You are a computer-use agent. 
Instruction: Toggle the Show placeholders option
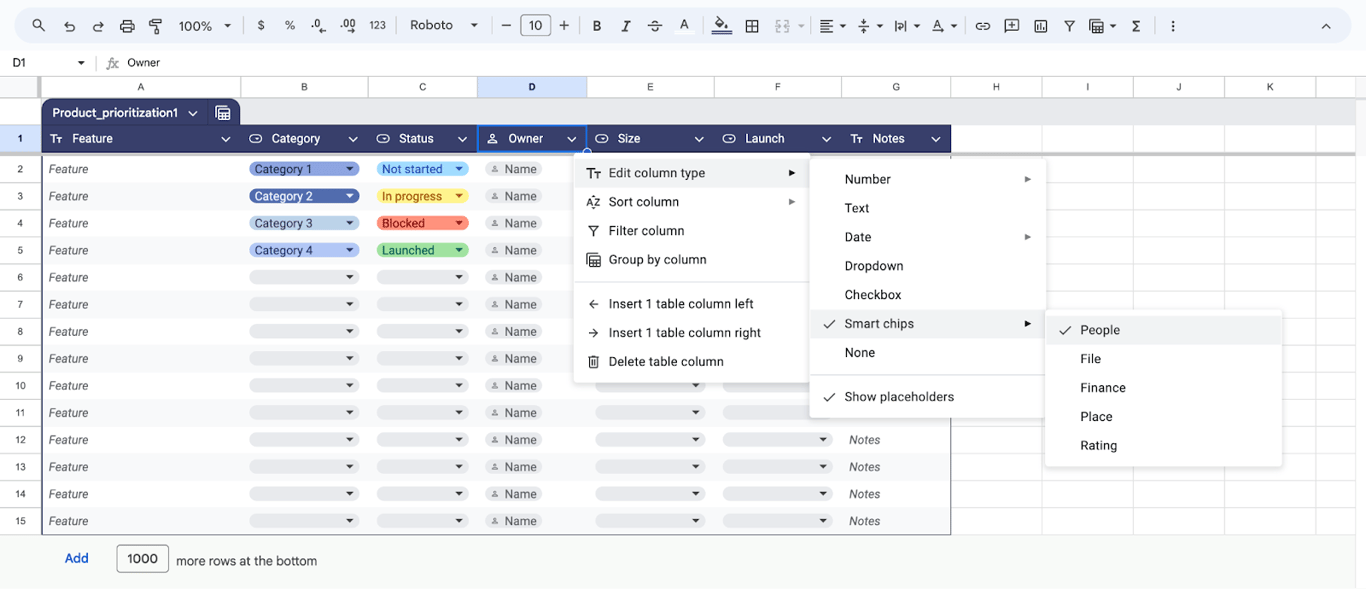coord(927,397)
